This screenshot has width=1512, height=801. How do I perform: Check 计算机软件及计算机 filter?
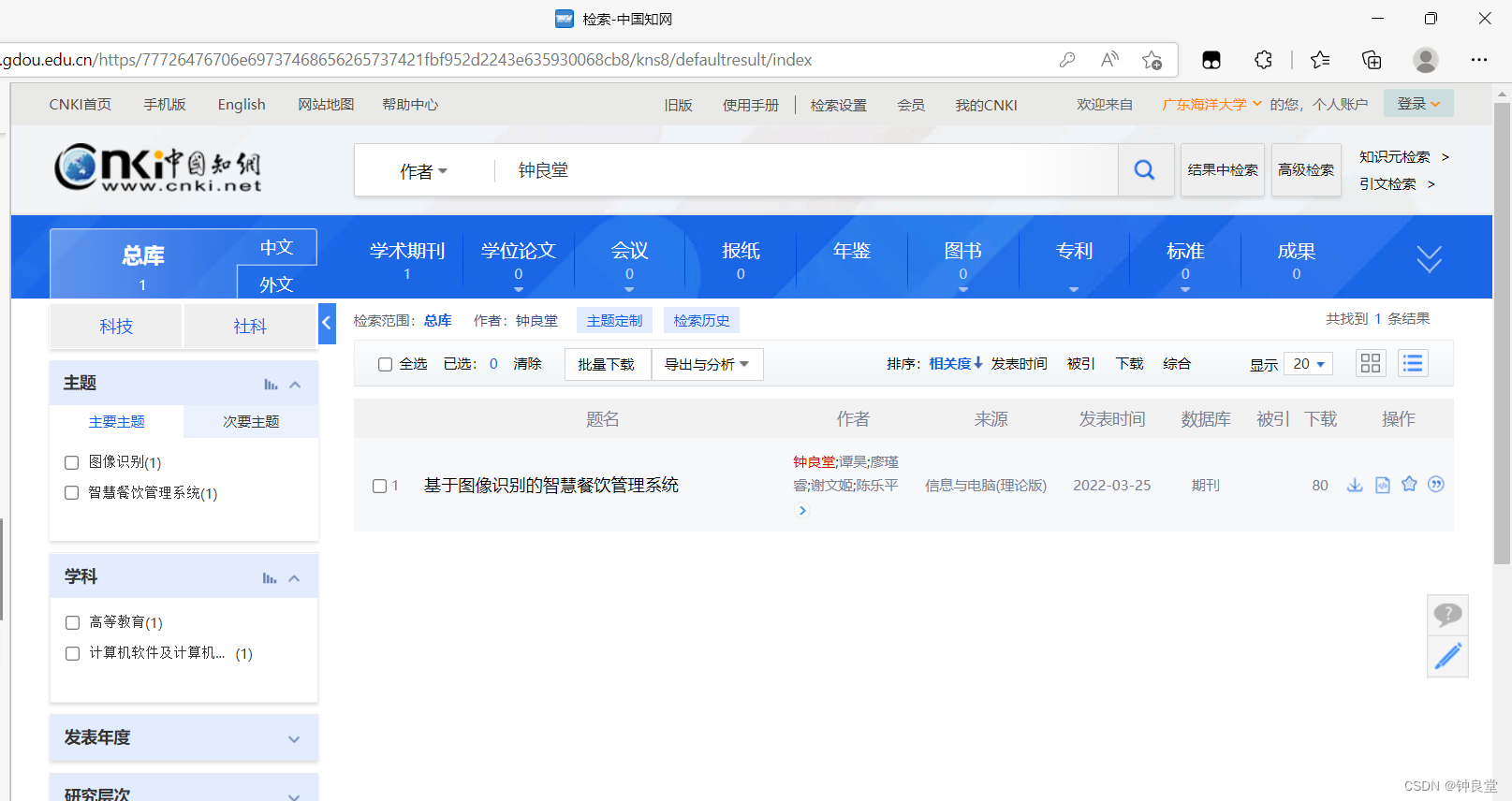click(72, 653)
